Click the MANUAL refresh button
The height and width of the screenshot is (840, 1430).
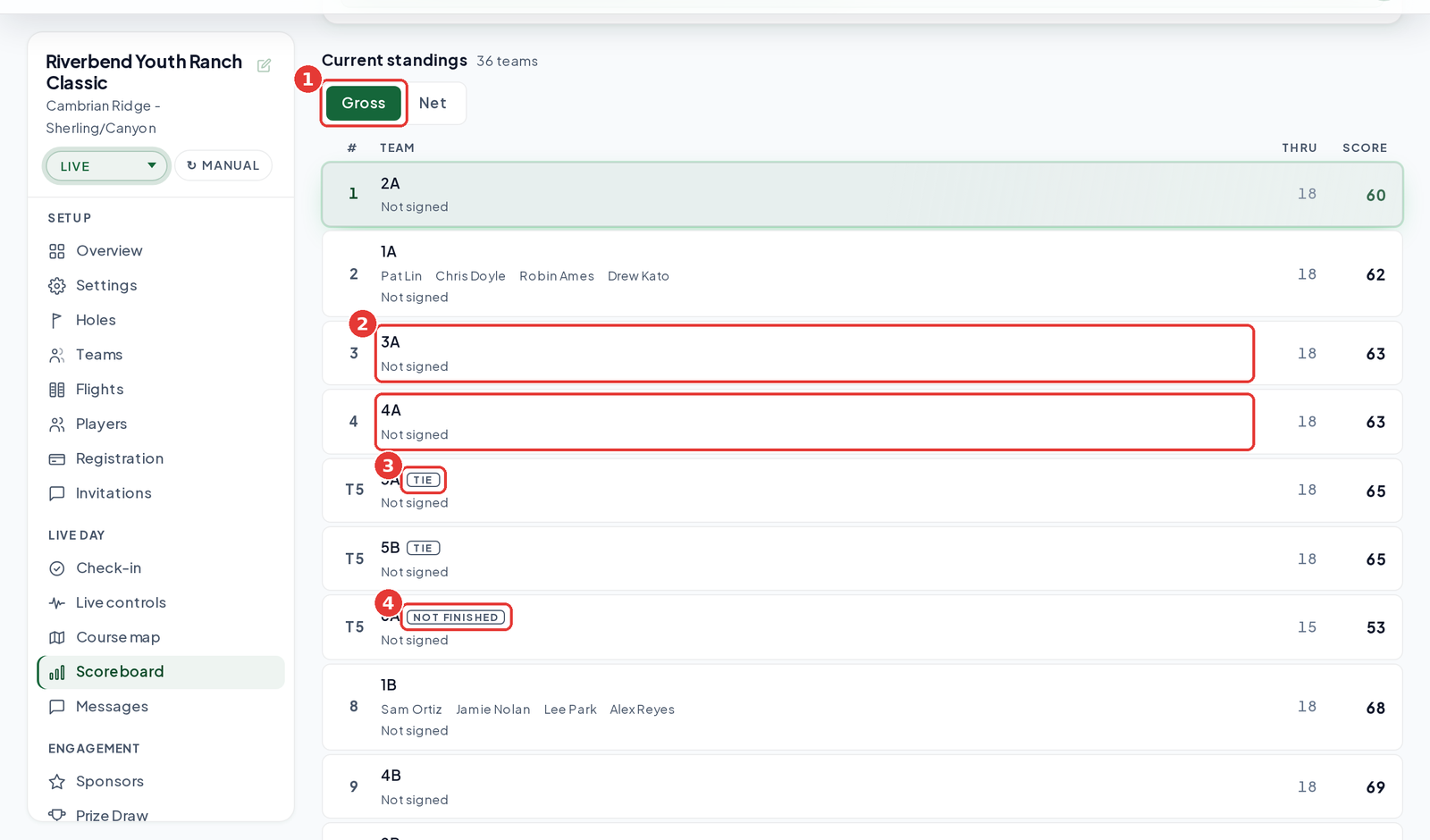tap(223, 165)
